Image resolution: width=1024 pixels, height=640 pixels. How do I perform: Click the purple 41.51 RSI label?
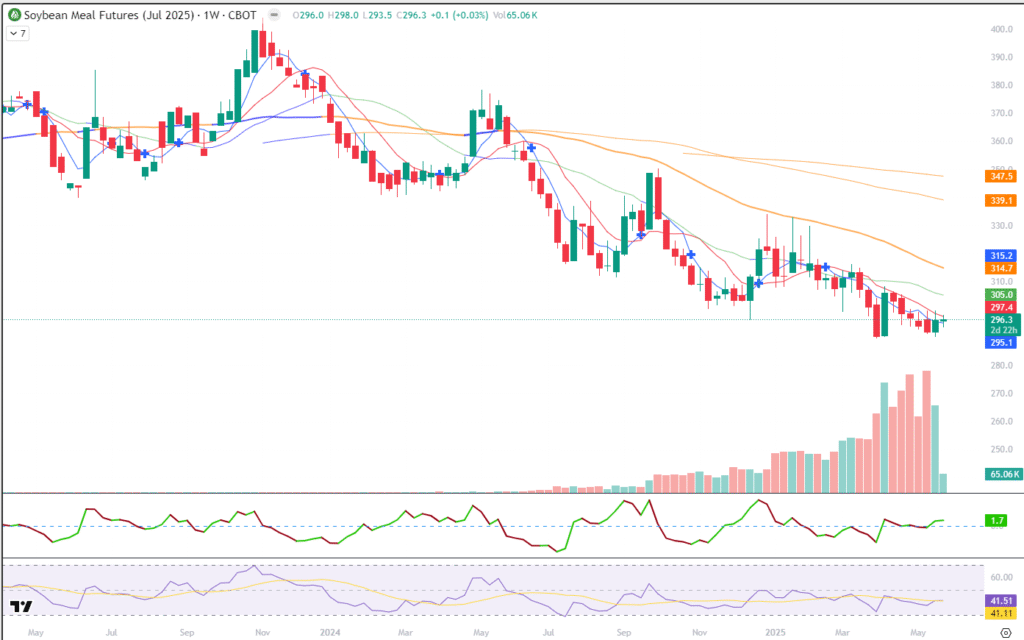click(1000, 601)
